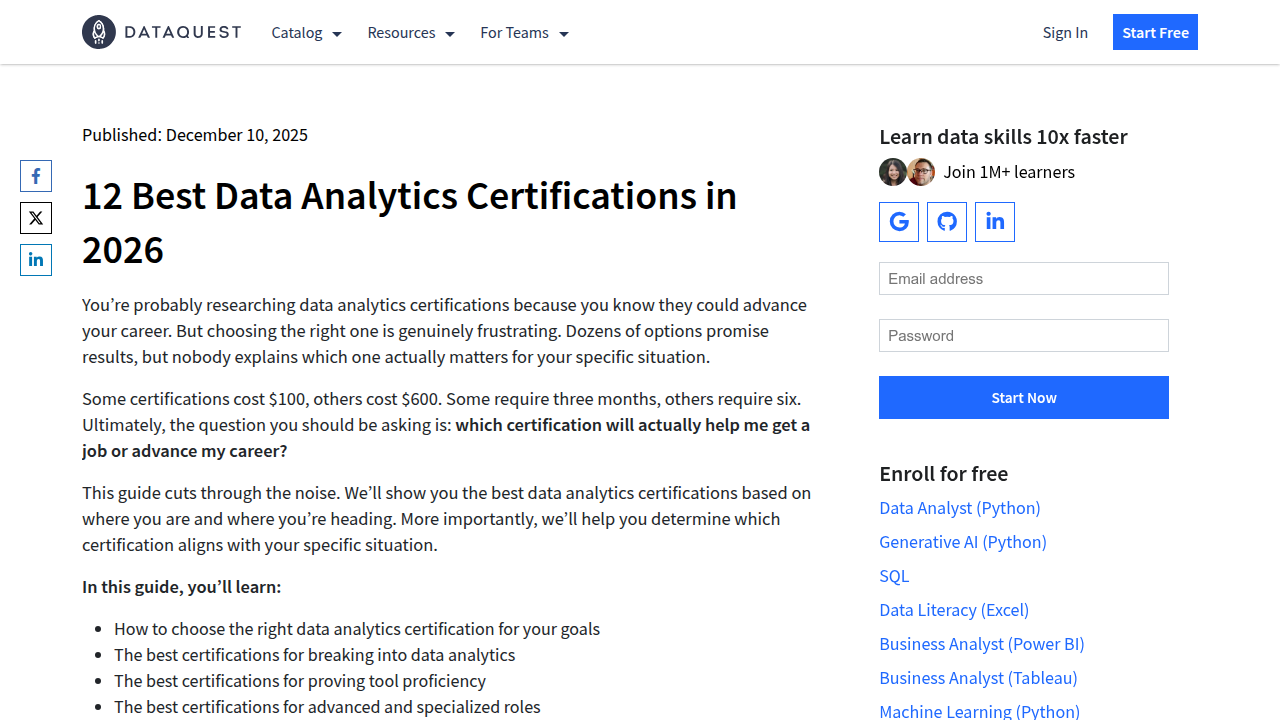This screenshot has height=720, width=1280.
Task: Expand the Catalog dropdown menu
Action: coord(307,33)
